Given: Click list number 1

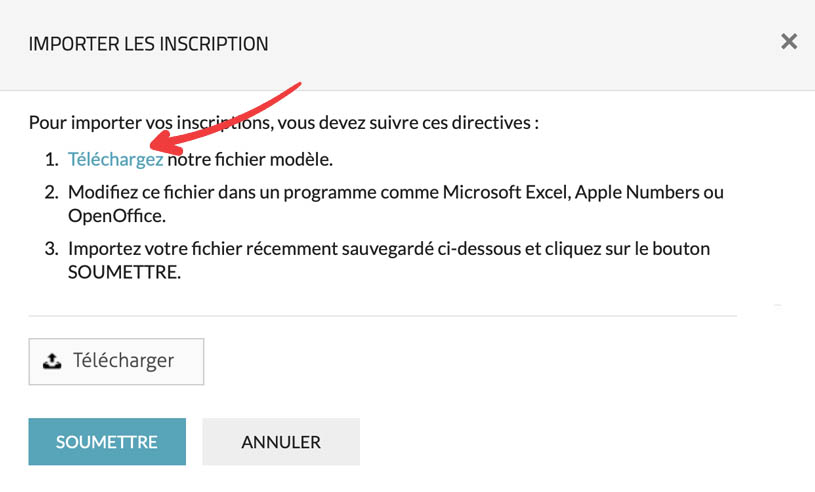Looking at the screenshot, I should pyautogui.click(x=51, y=159).
